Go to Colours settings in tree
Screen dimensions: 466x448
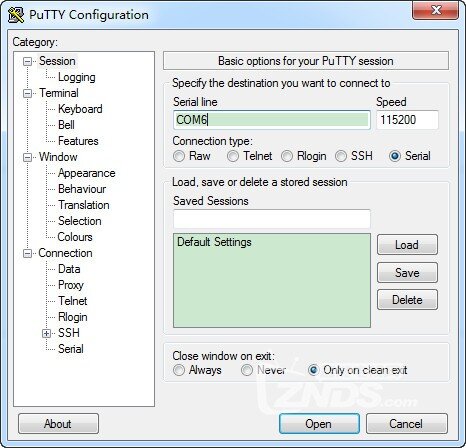(x=75, y=237)
